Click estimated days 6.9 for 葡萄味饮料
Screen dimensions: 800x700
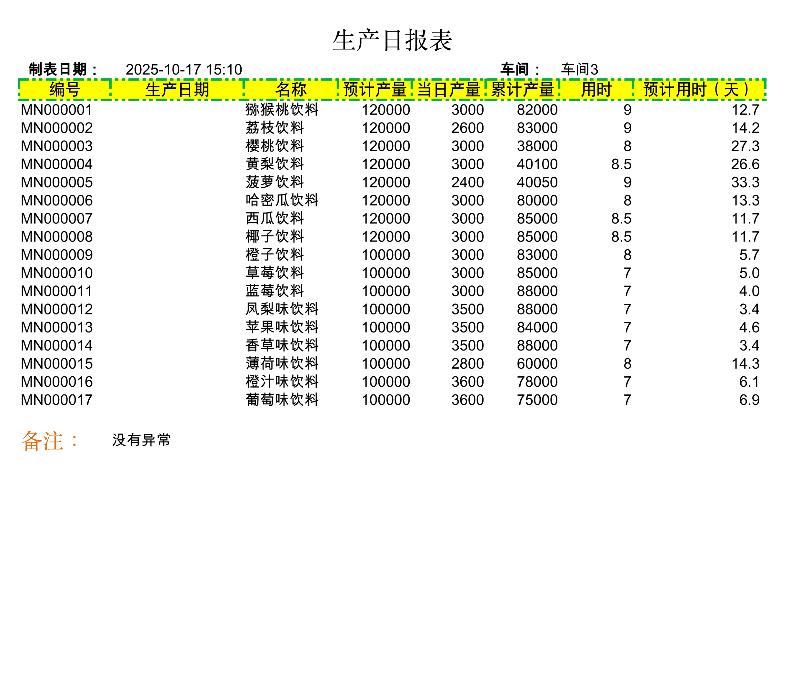click(x=749, y=400)
